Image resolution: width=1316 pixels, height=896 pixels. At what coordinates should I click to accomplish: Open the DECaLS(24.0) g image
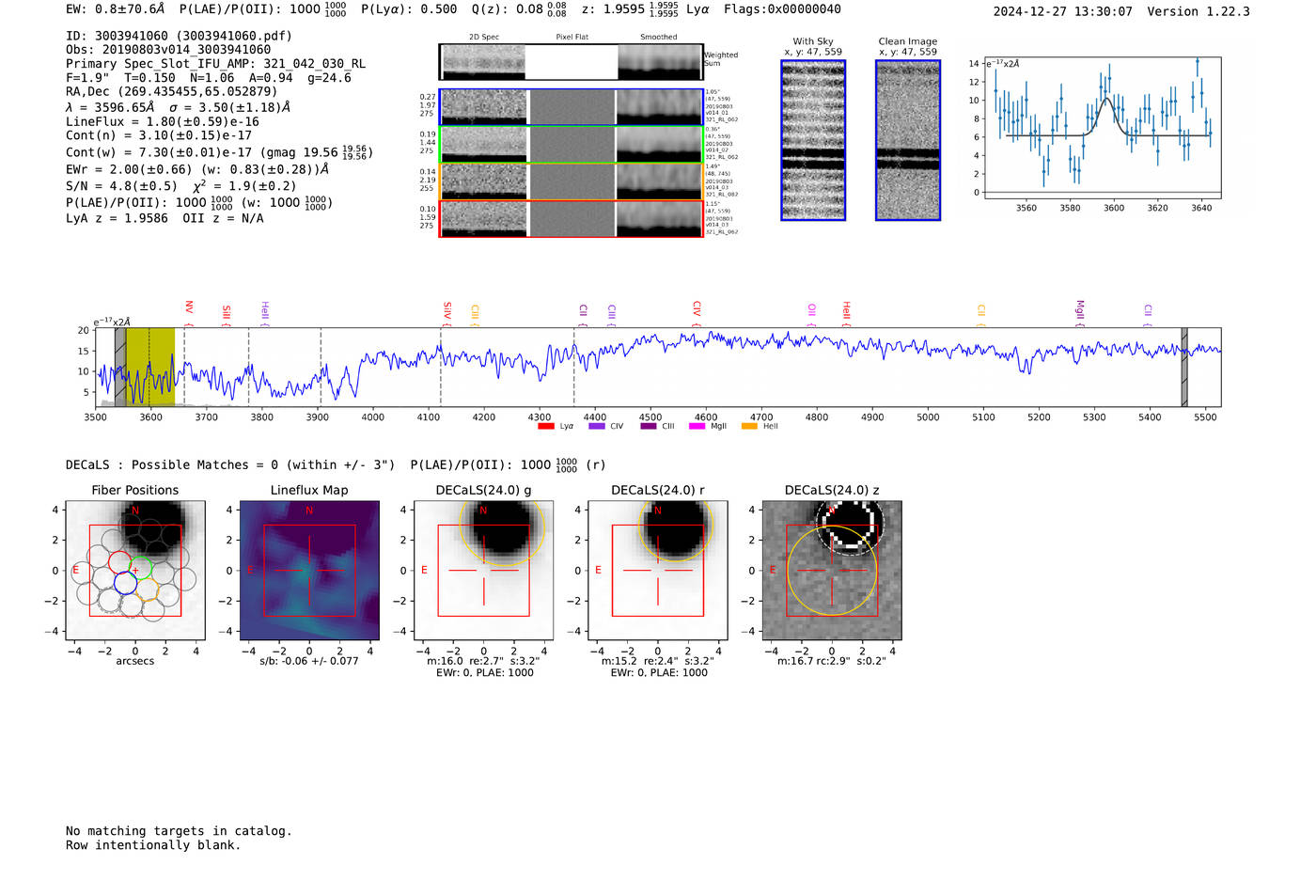tap(484, 571)
